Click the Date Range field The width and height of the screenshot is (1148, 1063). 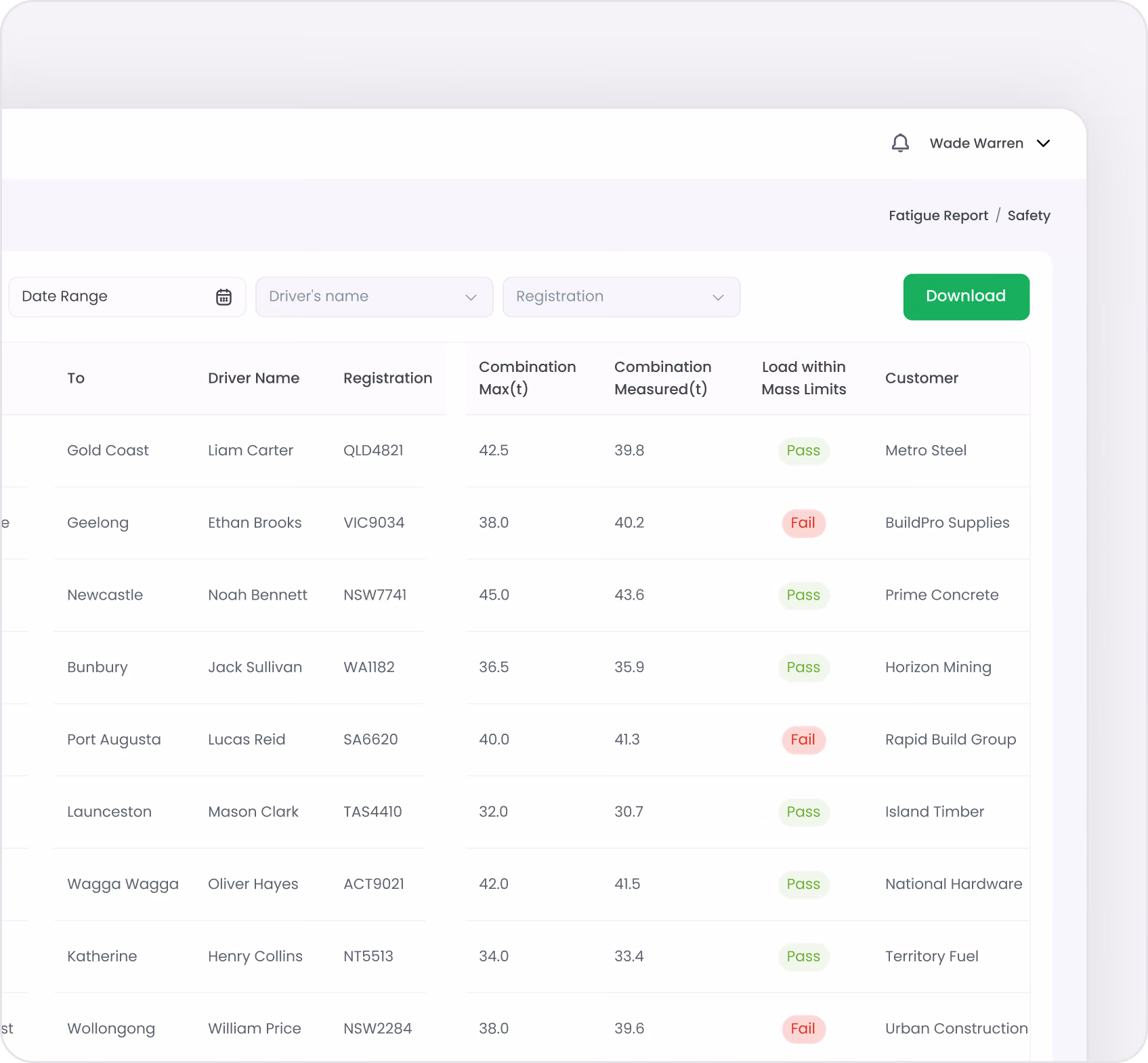click(x=127, y=297)
